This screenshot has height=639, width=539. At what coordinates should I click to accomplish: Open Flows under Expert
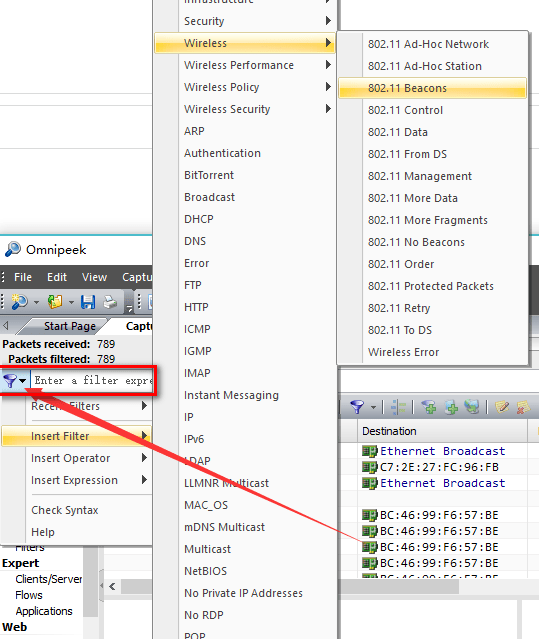click(x=29, y=595)
